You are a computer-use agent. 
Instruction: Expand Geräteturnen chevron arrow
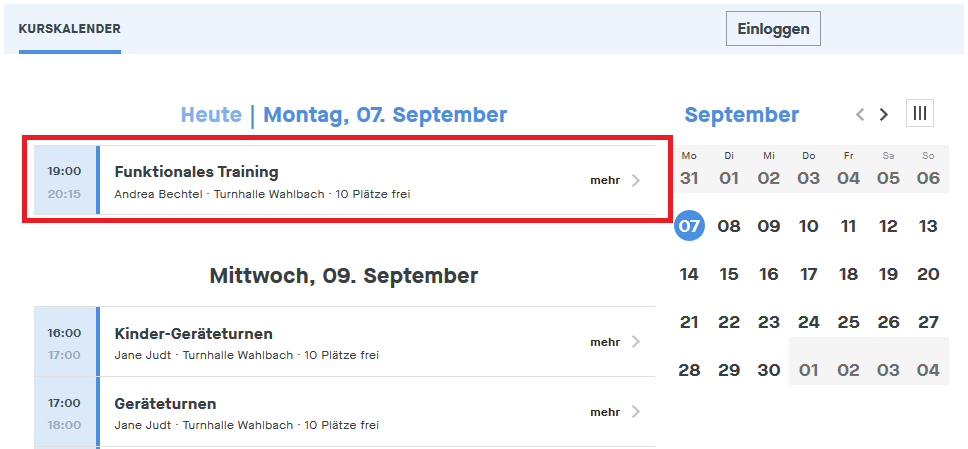pyautogui.click(x=636, y=412)
